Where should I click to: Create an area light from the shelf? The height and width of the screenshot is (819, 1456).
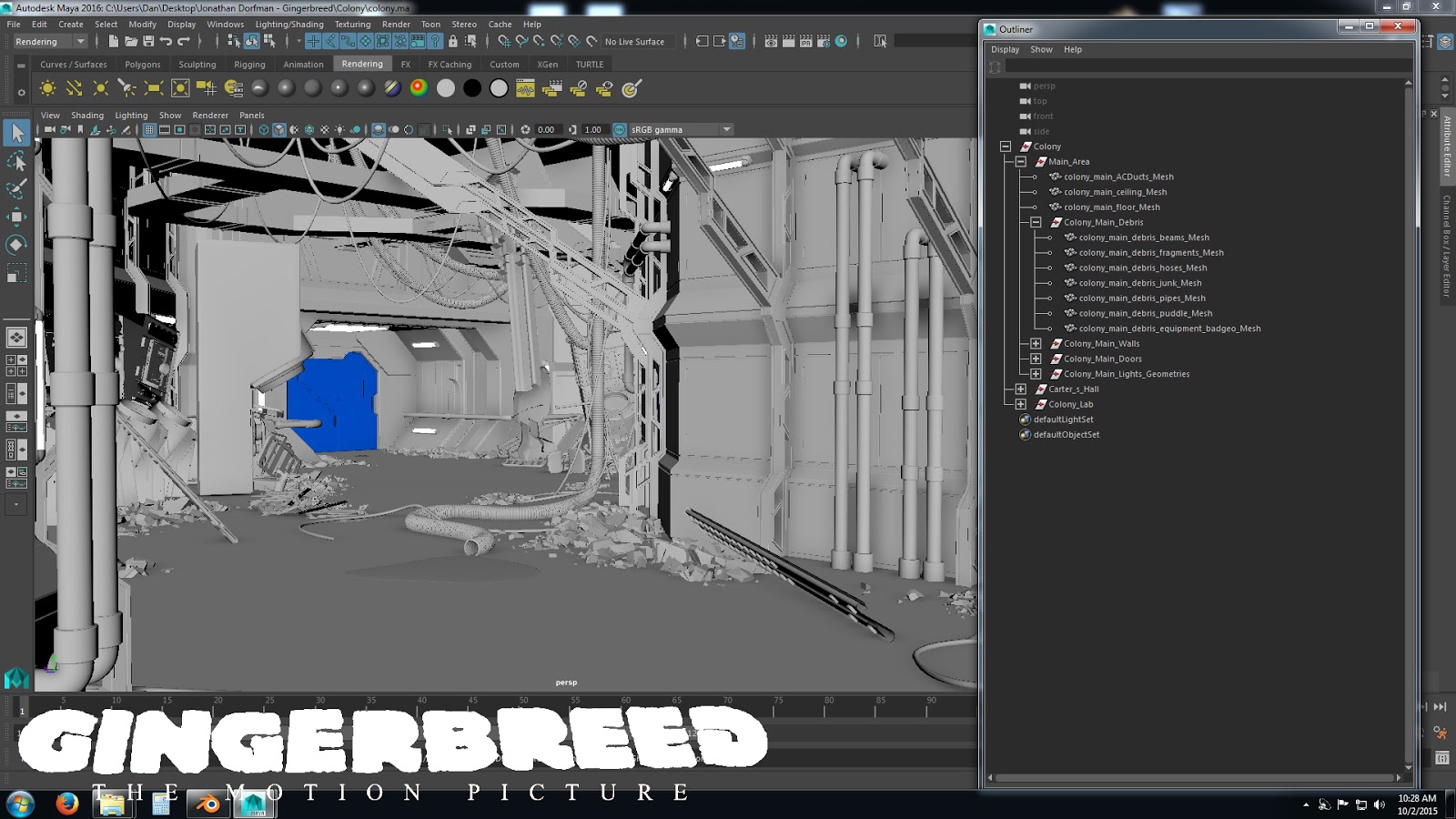153,88
